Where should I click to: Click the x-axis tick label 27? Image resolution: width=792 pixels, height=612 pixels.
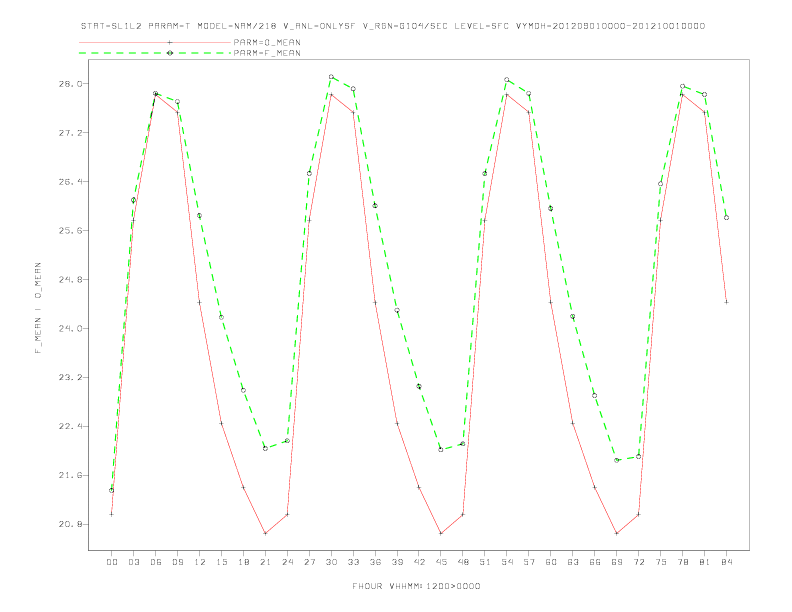tap(309, 562)
